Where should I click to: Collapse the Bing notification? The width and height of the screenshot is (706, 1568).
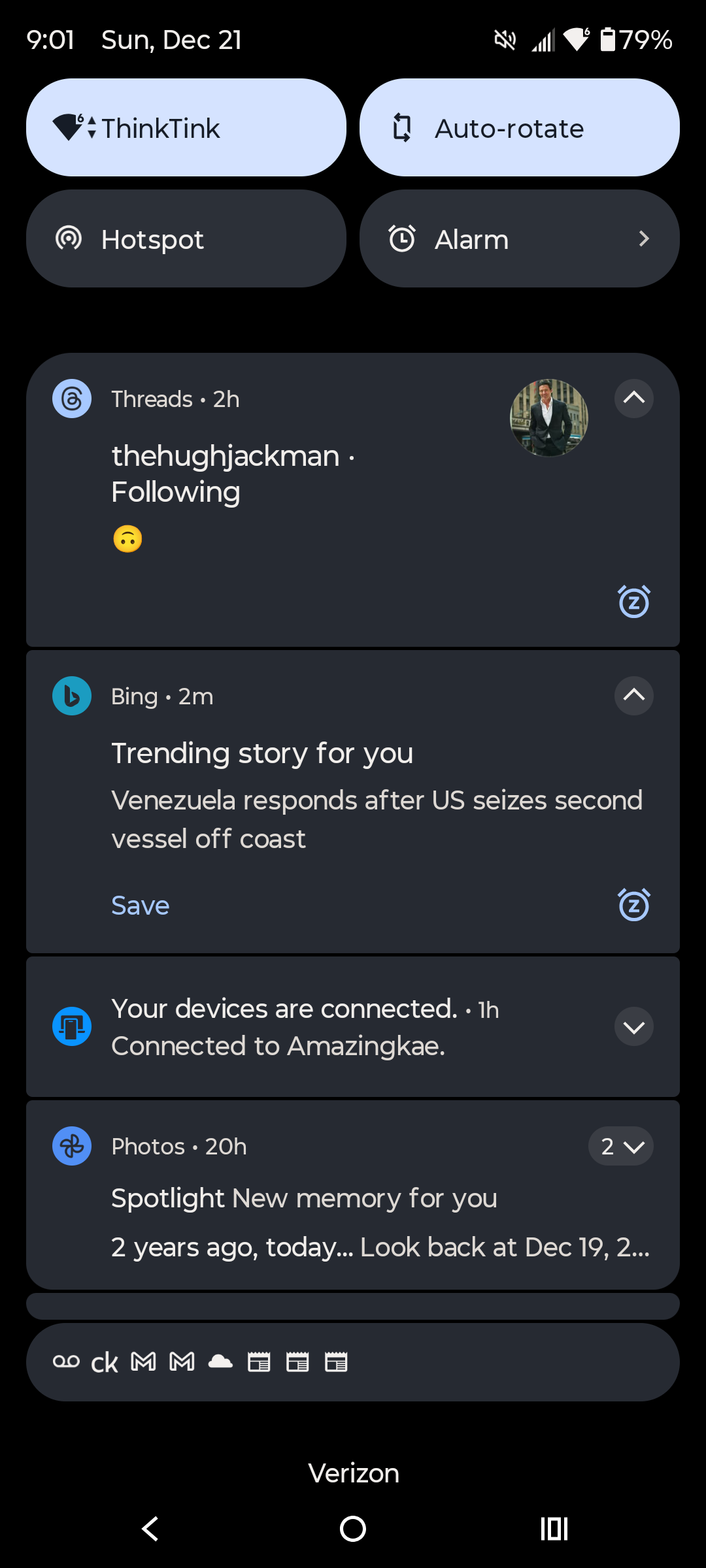point(633,695)
